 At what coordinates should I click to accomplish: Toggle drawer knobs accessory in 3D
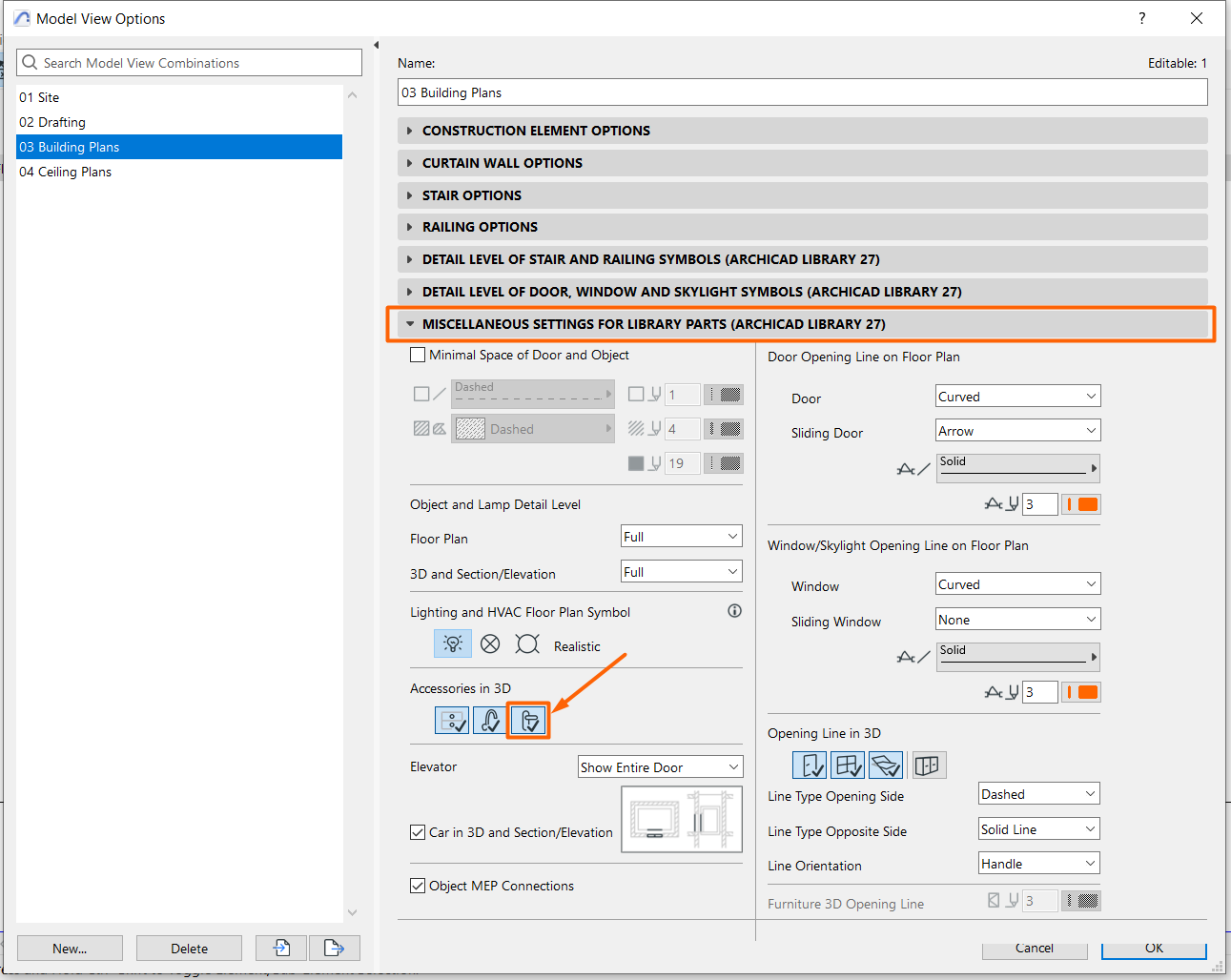point(452,721)
